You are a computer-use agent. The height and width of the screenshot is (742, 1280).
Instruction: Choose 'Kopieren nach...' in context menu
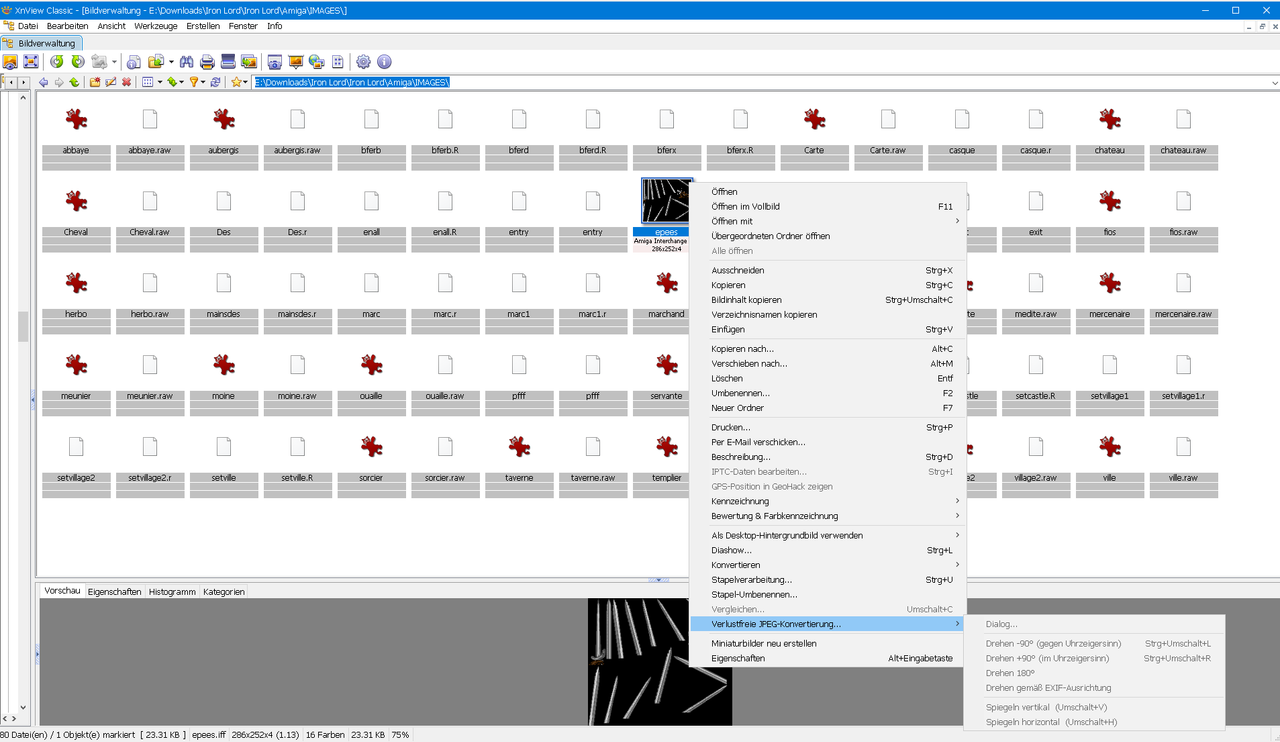(x=827, y=349)
